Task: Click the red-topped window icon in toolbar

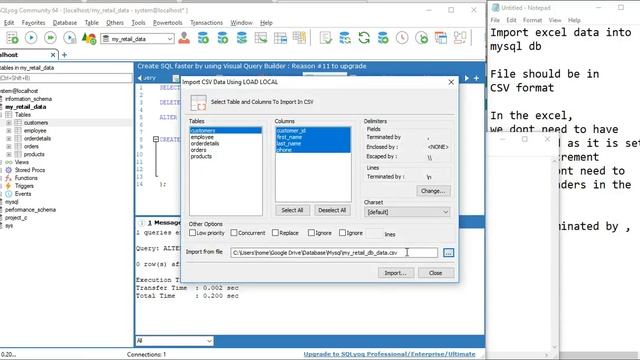Action: [x=441, y=38]
